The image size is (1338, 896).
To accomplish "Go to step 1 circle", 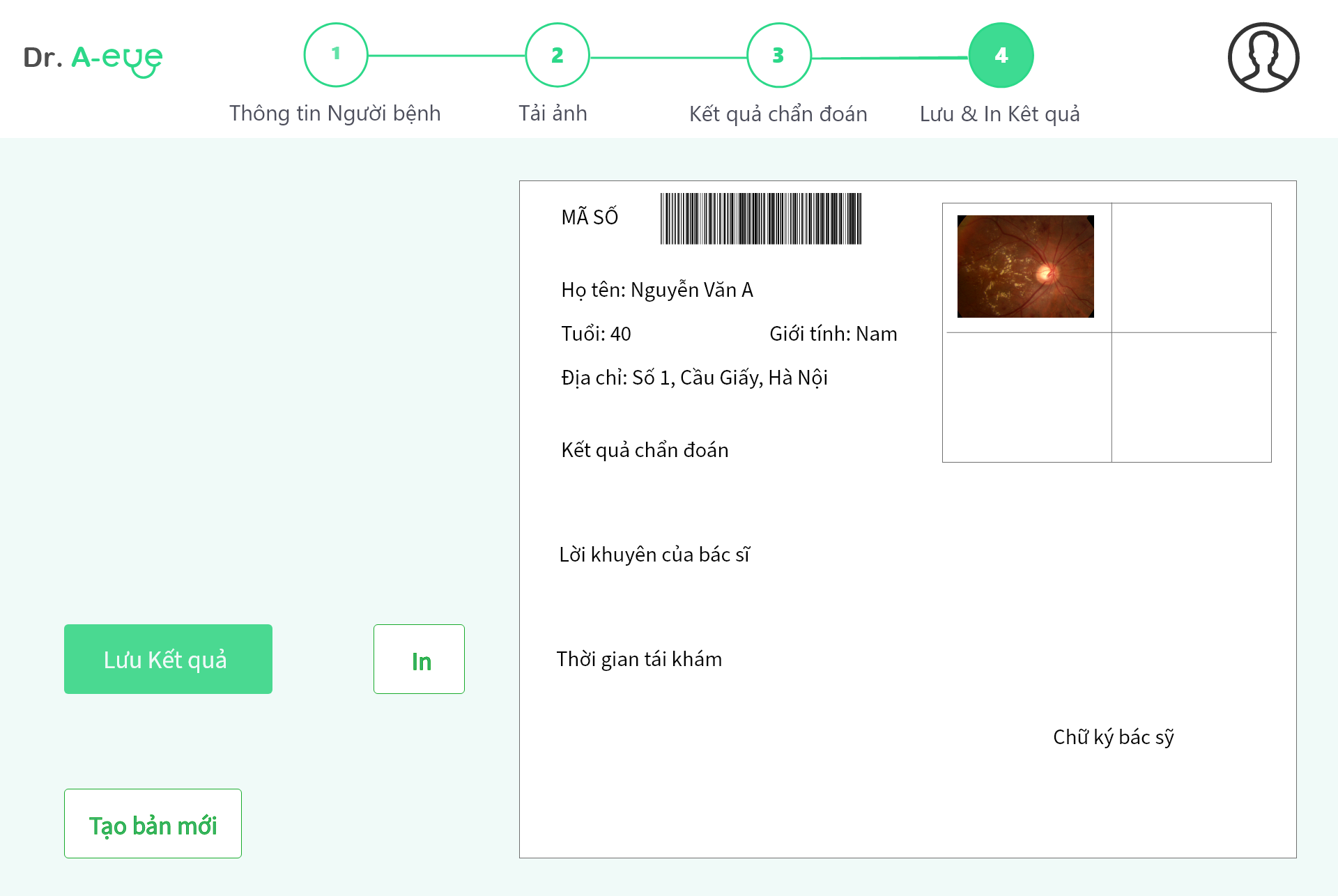I will click(x=335, y=55).
